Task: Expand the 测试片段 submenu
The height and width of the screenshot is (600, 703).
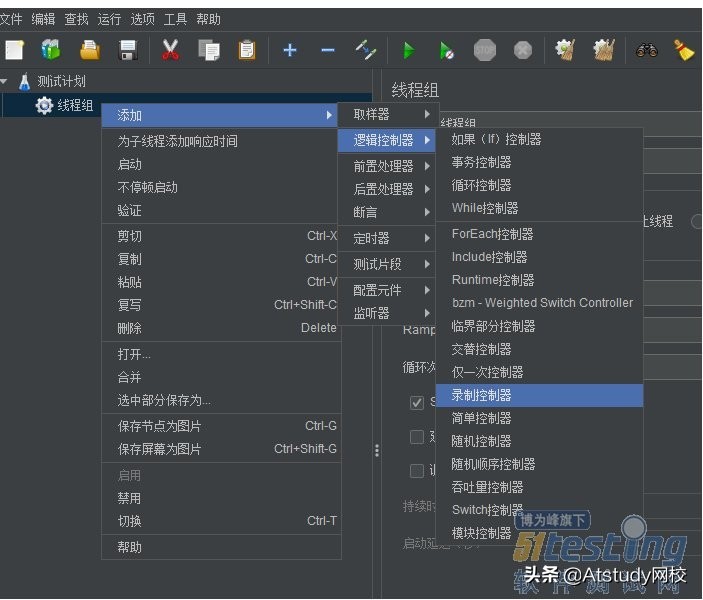Action: (x=387, y=264)
